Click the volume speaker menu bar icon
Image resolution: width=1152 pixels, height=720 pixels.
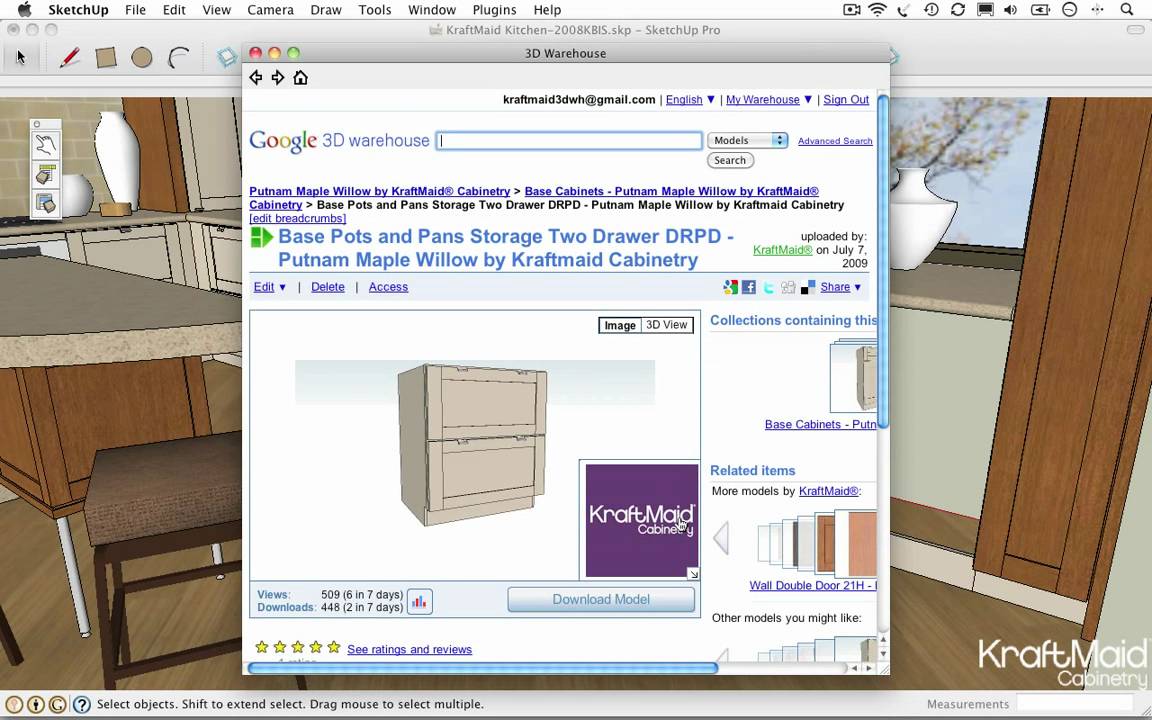(1011, 10)
